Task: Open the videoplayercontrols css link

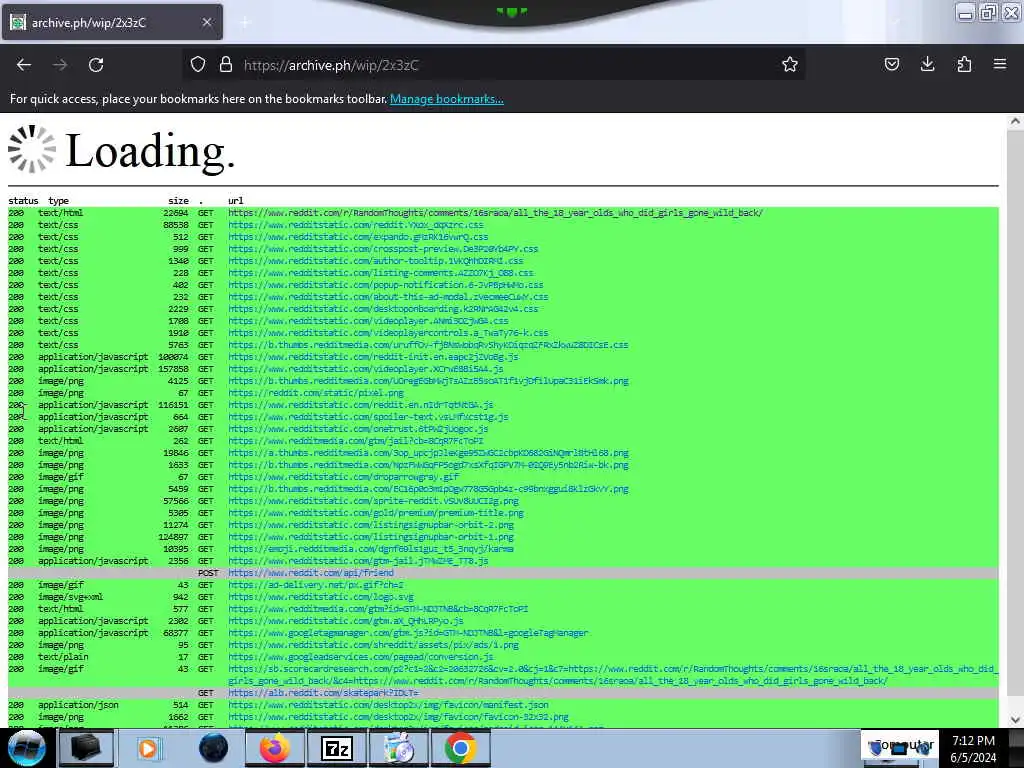Action: pyautogui.click(x=388, y=333)
